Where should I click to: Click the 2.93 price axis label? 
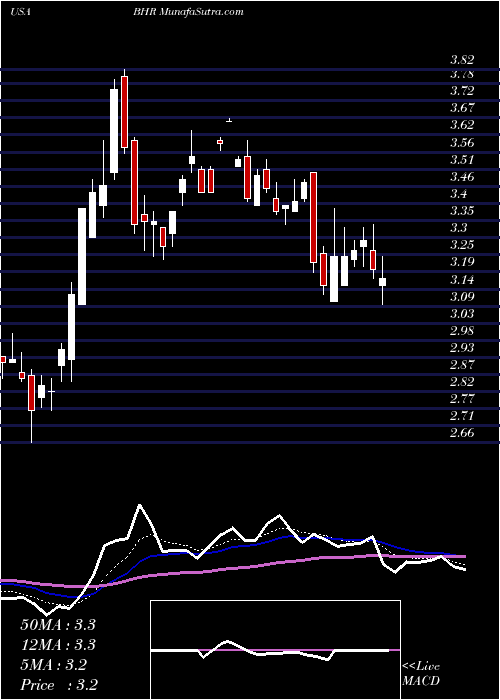462,348
